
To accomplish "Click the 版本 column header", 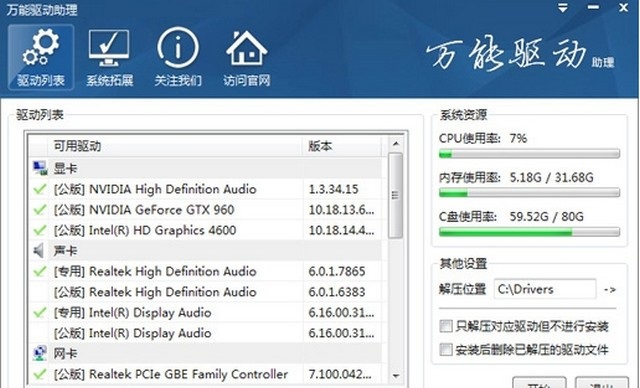I will 342,146.
